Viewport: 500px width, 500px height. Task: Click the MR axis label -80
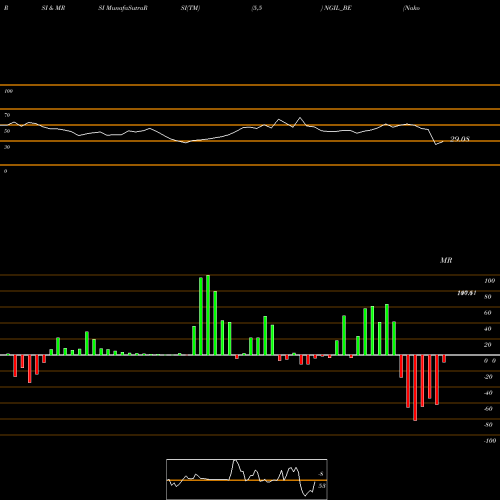tap(488, 425)
